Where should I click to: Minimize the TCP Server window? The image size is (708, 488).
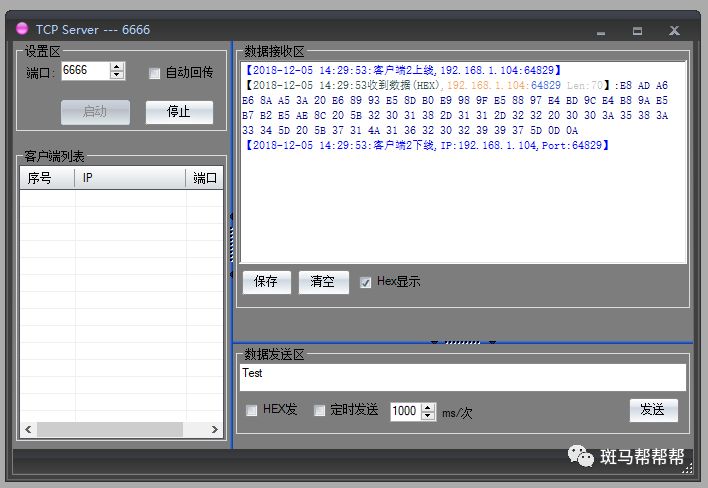pyautogui.click(x=601, y=32)
